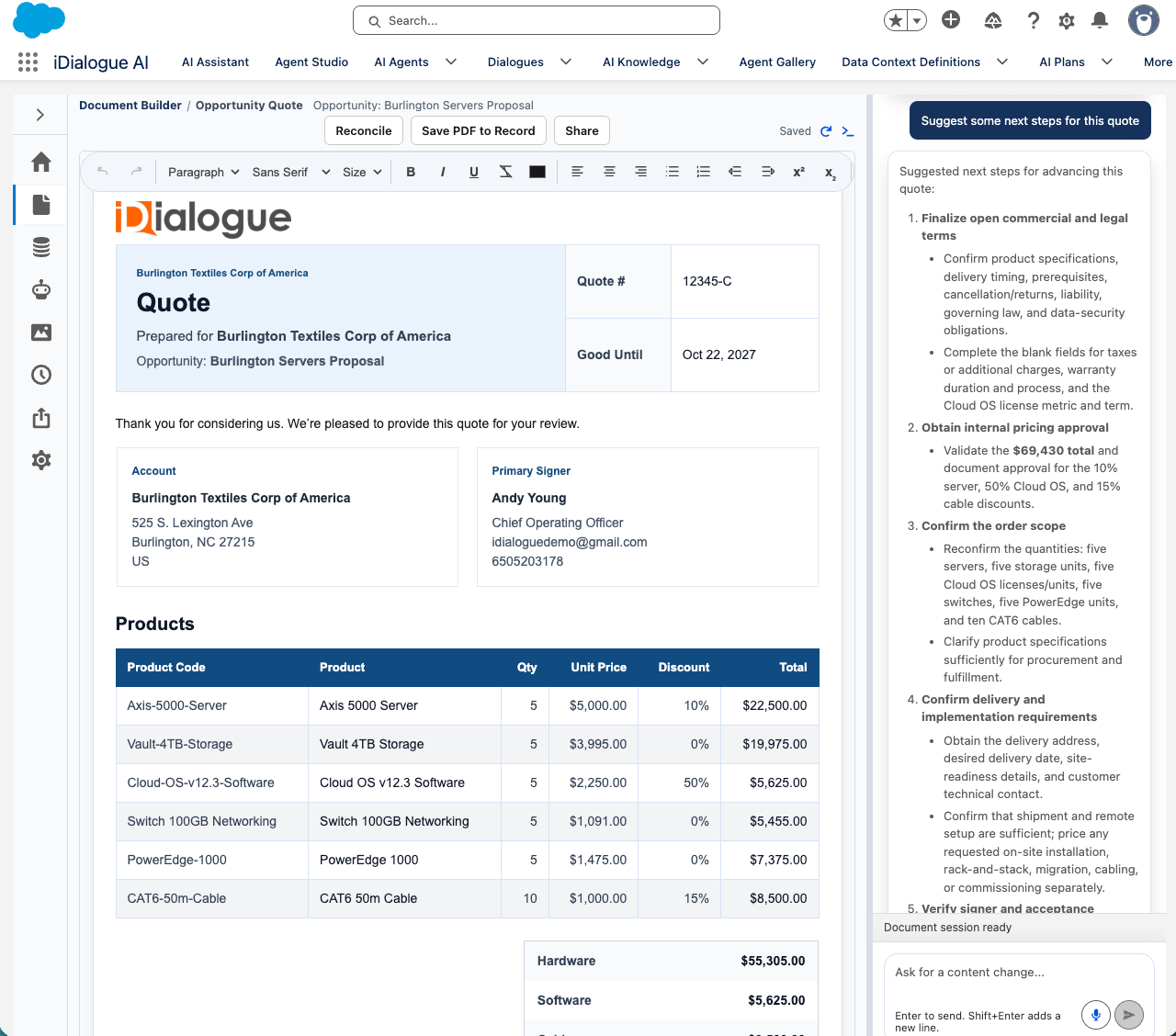Image resolution: width=1176 pixels, height=1036 pixels.
Task: Click the Salesforce cloud logo
Action: 40,20
